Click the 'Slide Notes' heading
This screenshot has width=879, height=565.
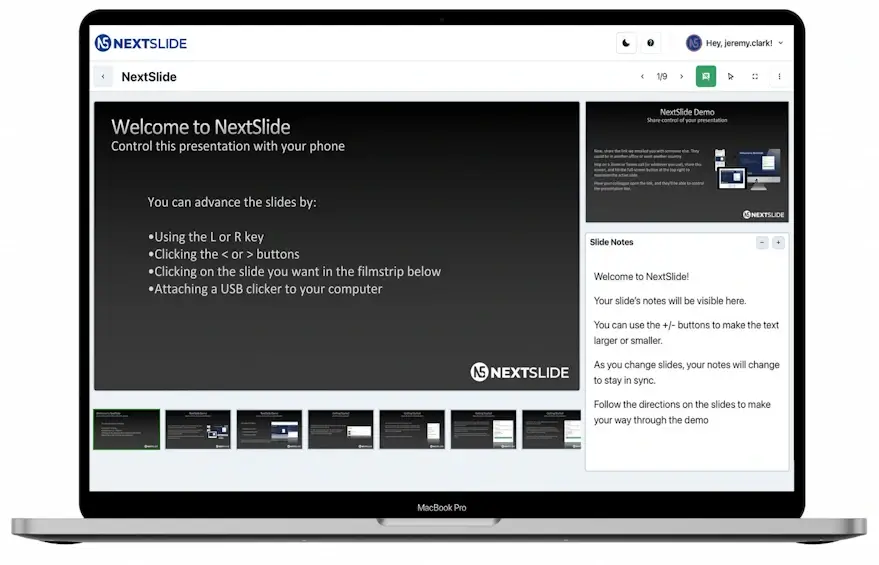click(612, 242)
